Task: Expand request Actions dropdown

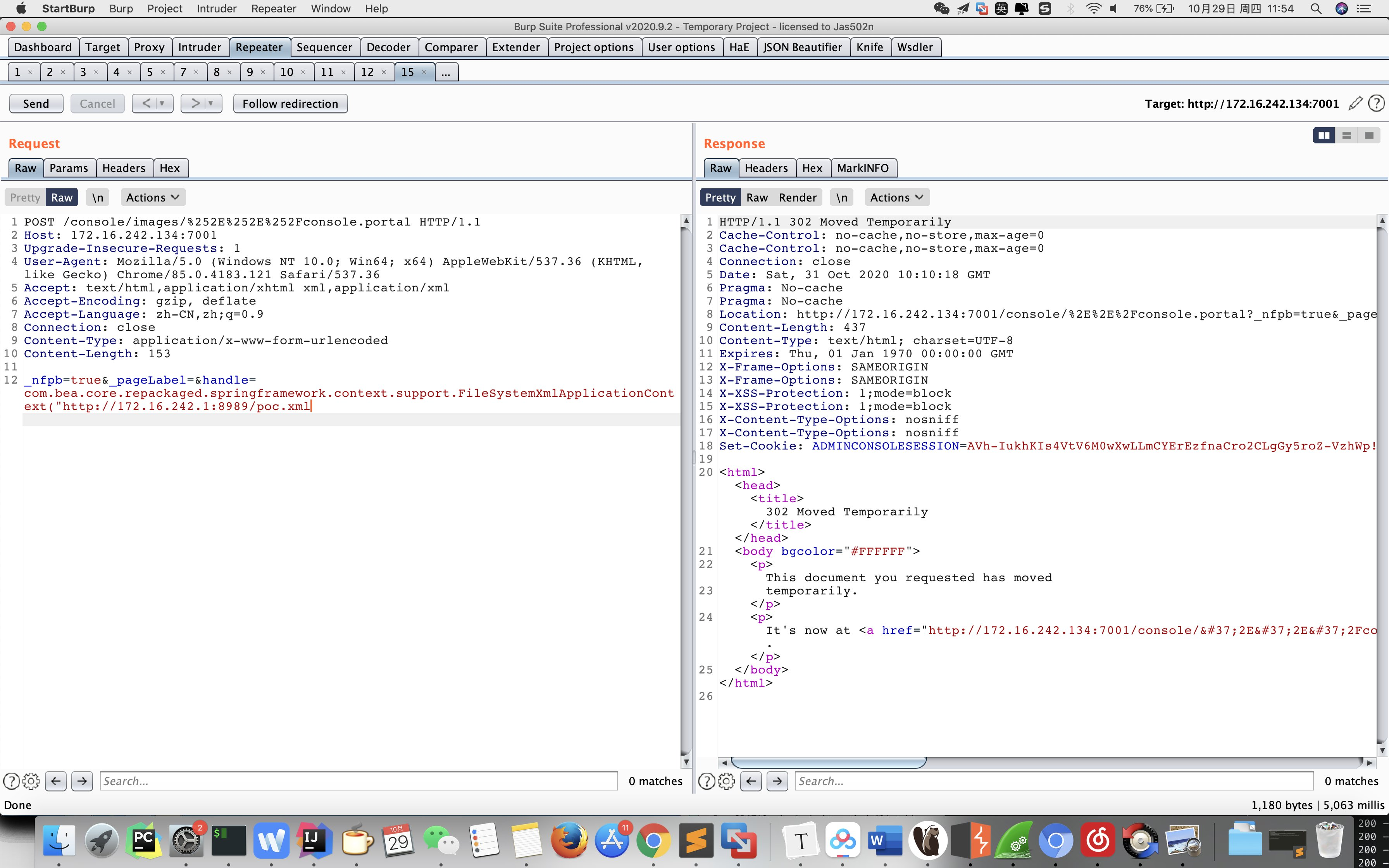Action: [x=153, y=198]
